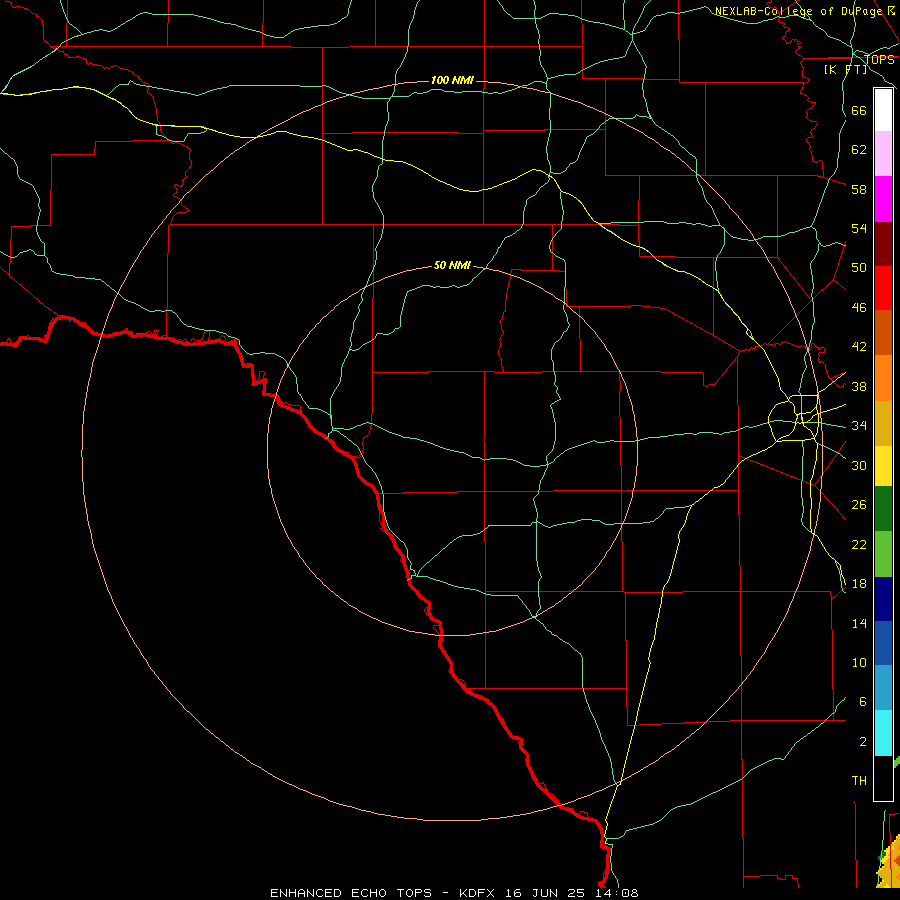Click the burnt orange legend swatch
The height and width of the screenshot is (900, 900).
tap(883, 332)
